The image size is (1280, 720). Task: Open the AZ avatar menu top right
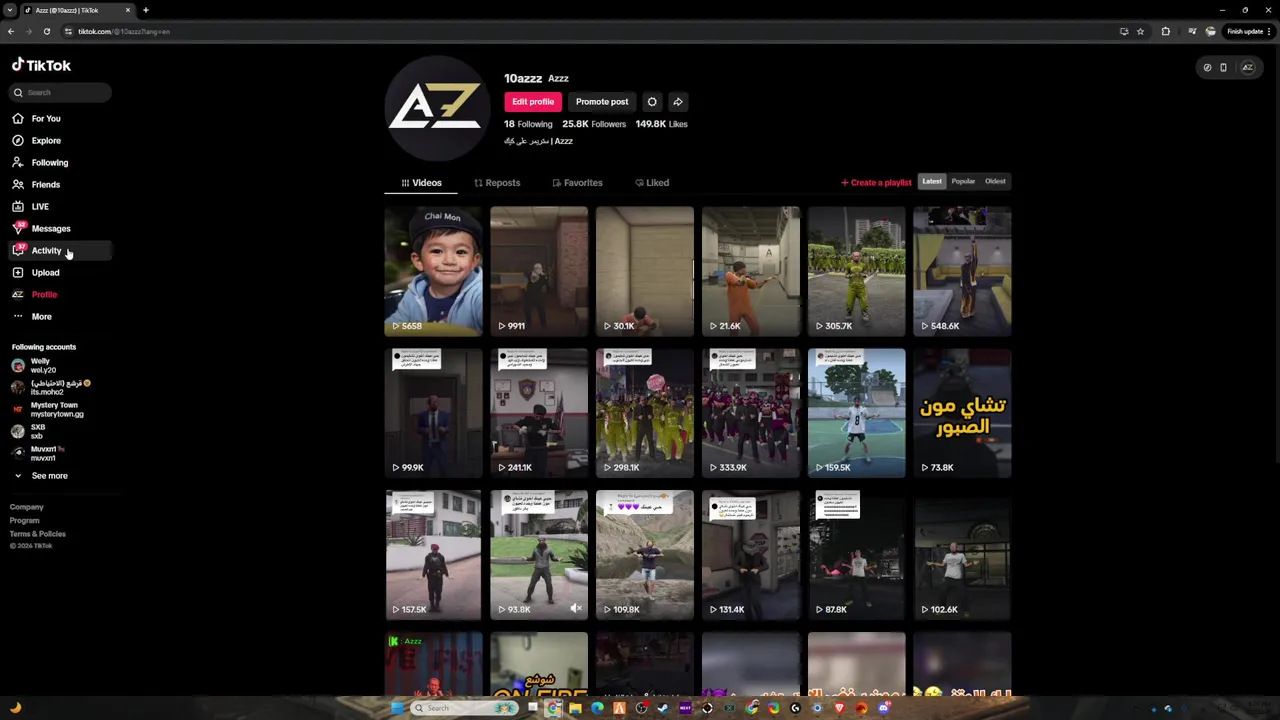(x=1247, y=67)
